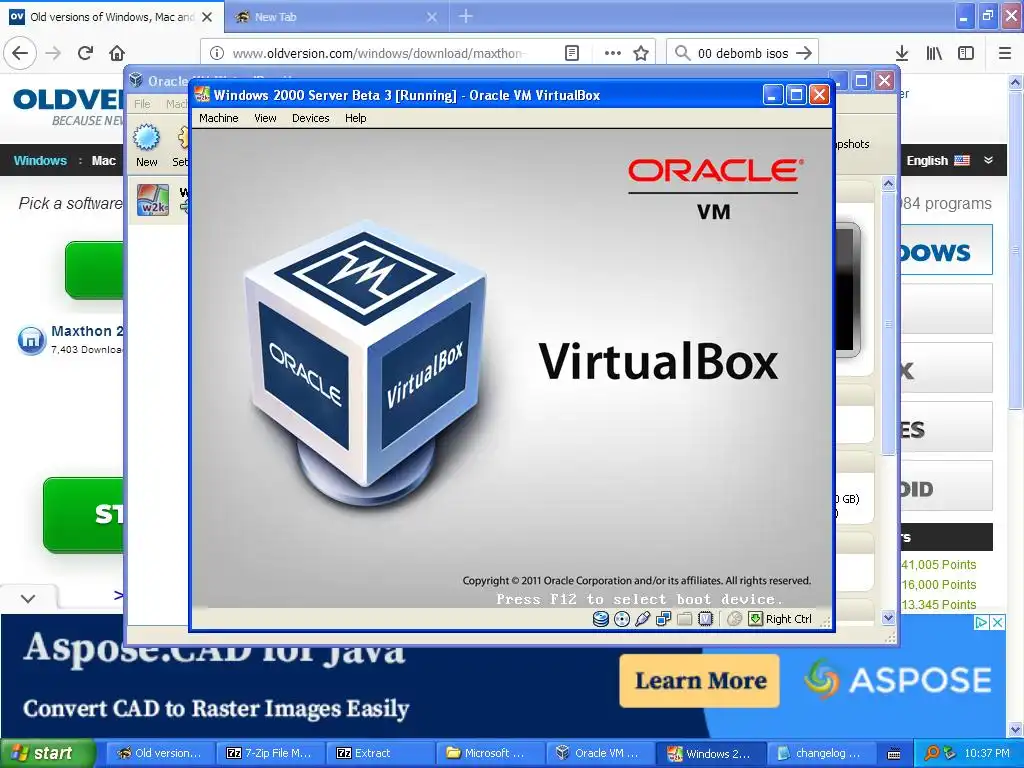Click the browser forward arrow
1024x768 pixels.
(54, 53)
